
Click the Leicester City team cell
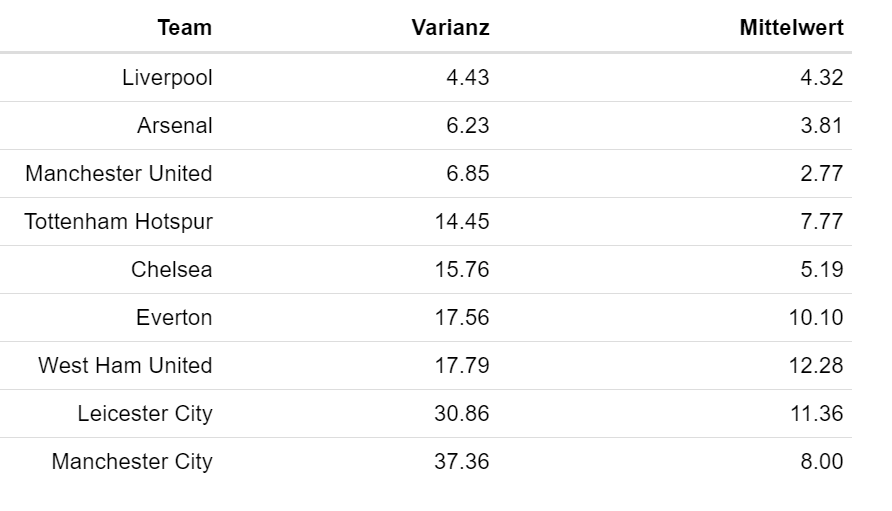point(145,413)
